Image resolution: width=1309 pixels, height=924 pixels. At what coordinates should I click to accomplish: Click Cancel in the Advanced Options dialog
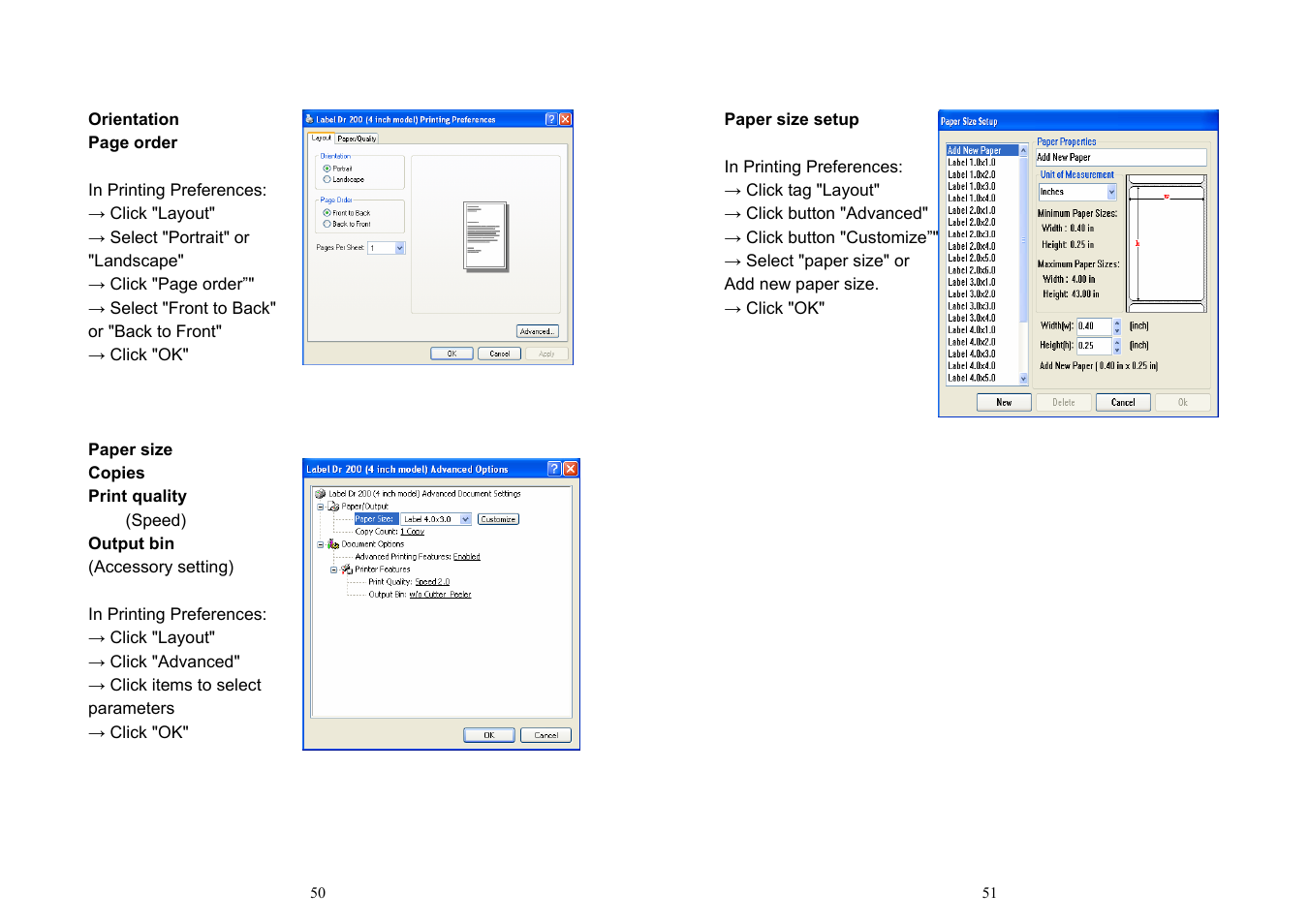pyautogui.click(x=546, y=735)
